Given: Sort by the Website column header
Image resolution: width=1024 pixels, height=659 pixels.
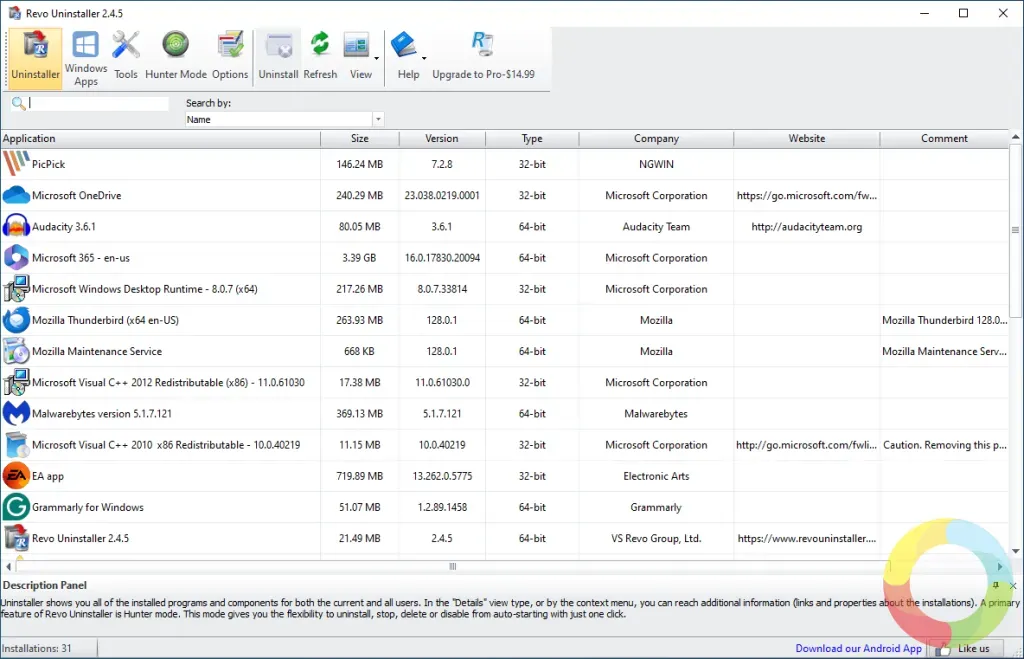Looking at the screenshot, I should point(807,138).
